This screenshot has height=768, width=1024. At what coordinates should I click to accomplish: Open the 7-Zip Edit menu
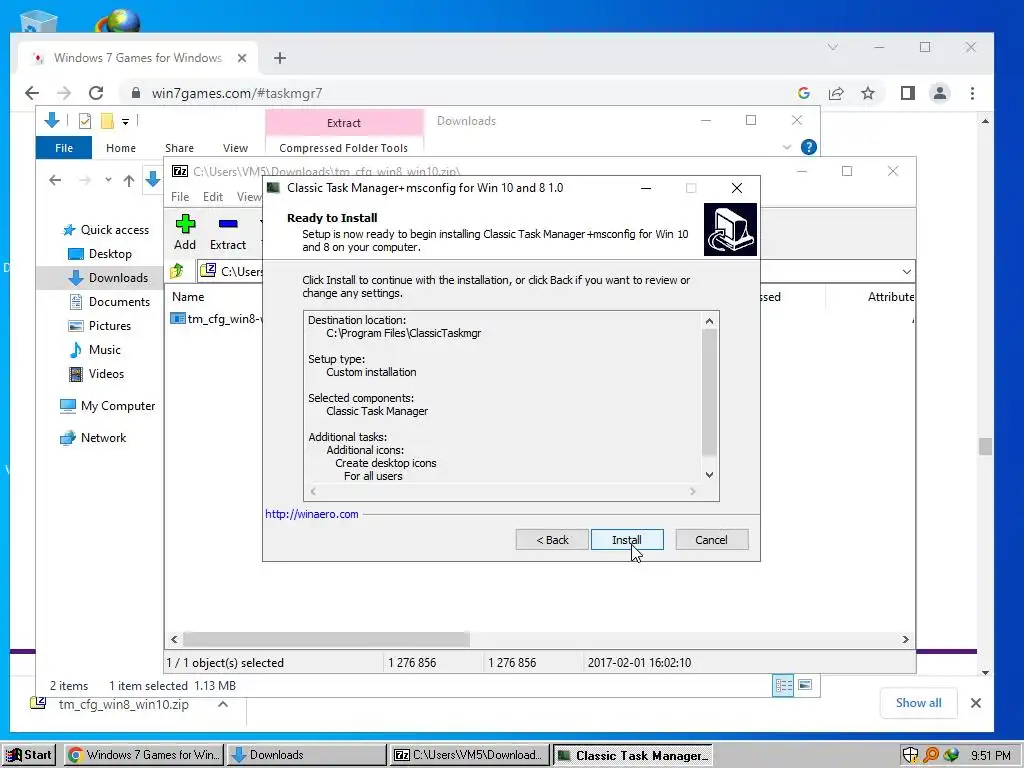[213, 197]
